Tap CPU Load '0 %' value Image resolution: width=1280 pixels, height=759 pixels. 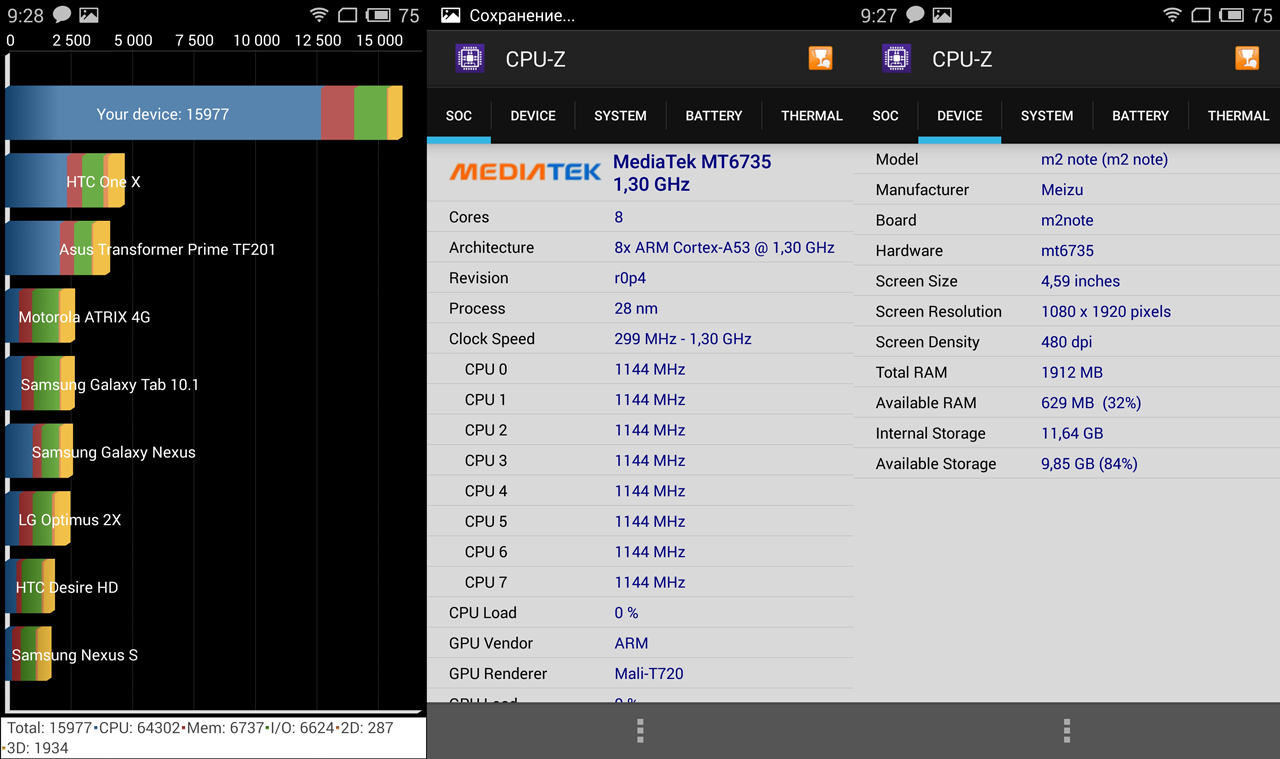(x=626, y=613)
